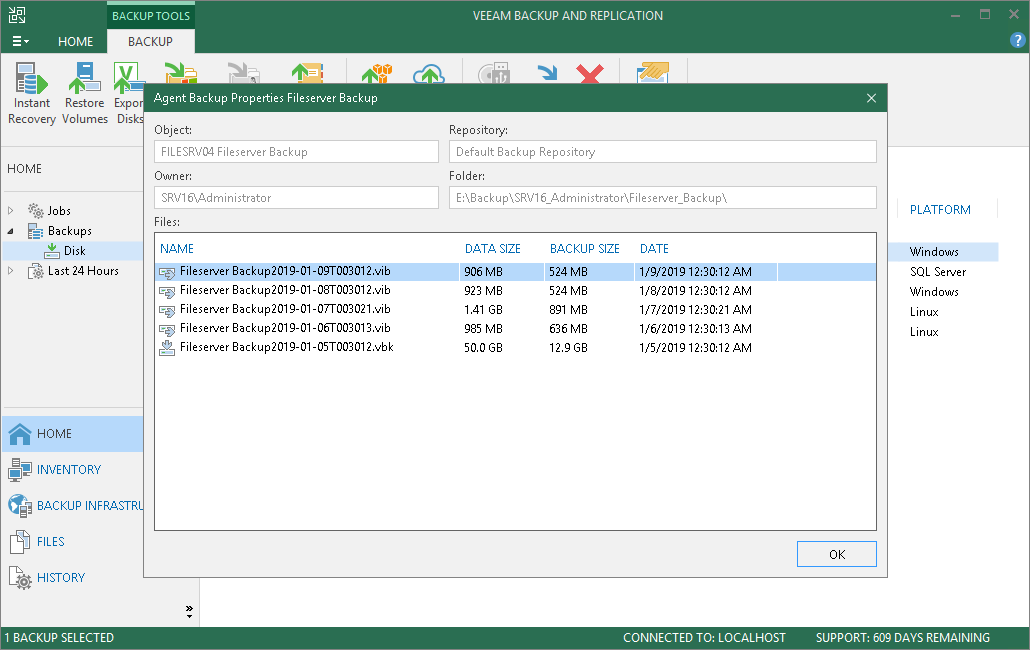Image resolution: width=1030 pixels, height=650 pixels.
Task: Collapse the Backups tree node arrow
Action: [11, 231]
